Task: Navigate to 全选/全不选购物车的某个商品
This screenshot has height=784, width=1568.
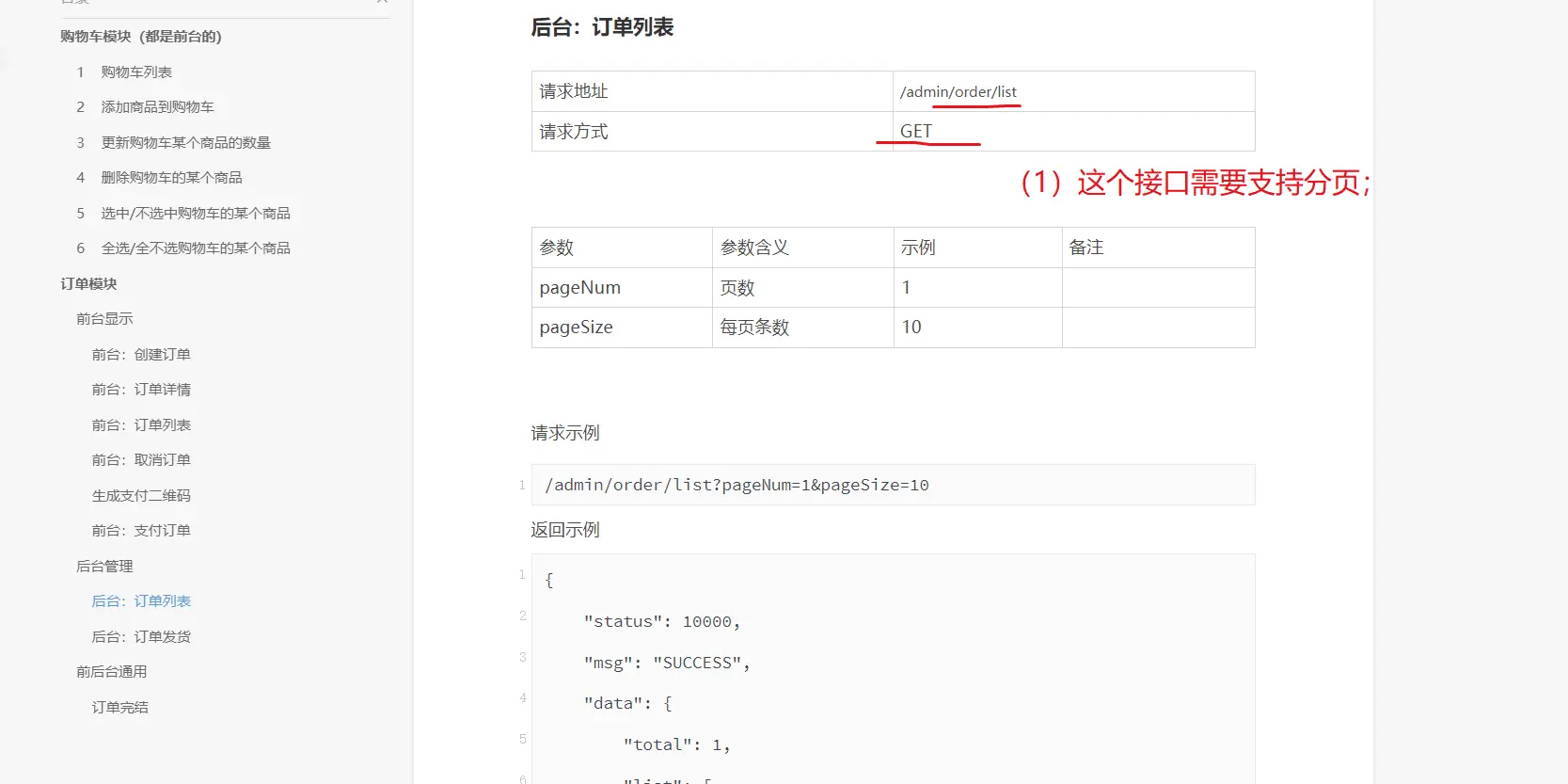Action: (x=195, y=248)
